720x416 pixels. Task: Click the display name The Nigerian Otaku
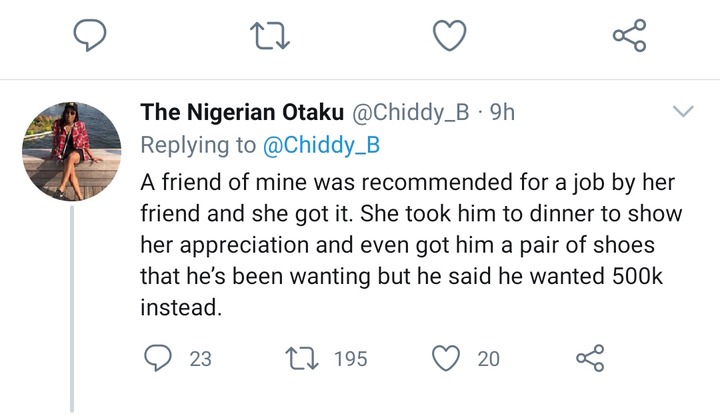point(242,112)
